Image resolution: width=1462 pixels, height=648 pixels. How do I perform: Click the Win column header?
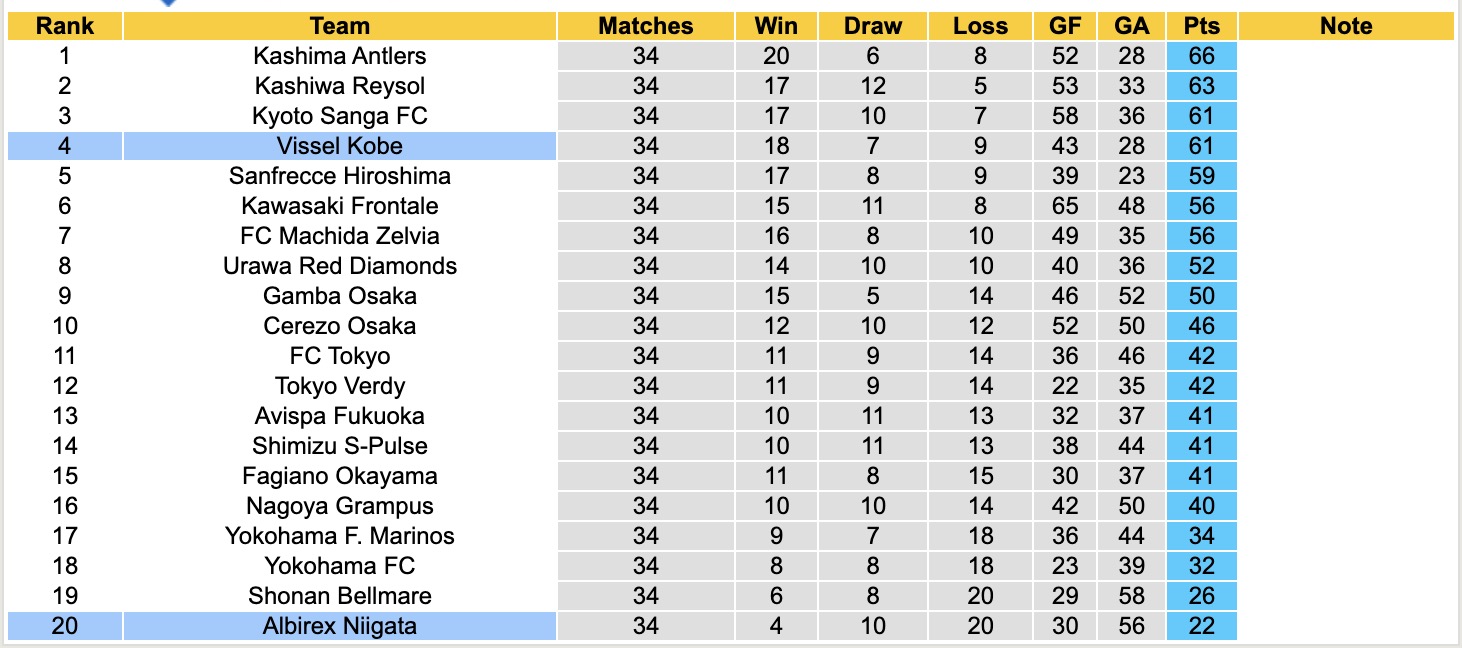coord(776,26)
